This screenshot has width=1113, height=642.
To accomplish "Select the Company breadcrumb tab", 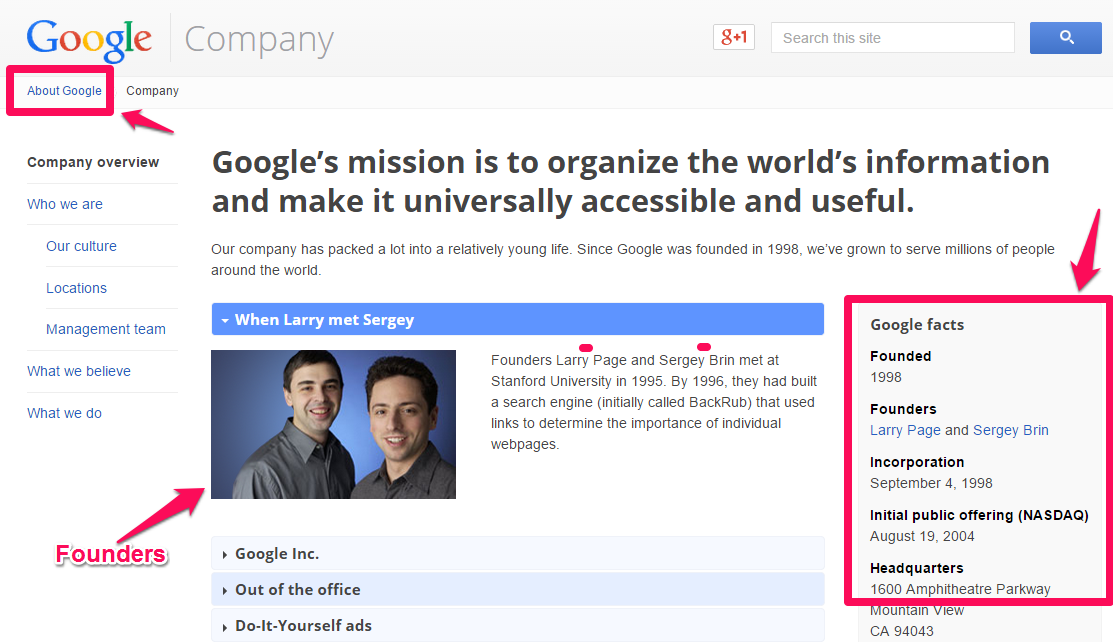I will point(152,91).
